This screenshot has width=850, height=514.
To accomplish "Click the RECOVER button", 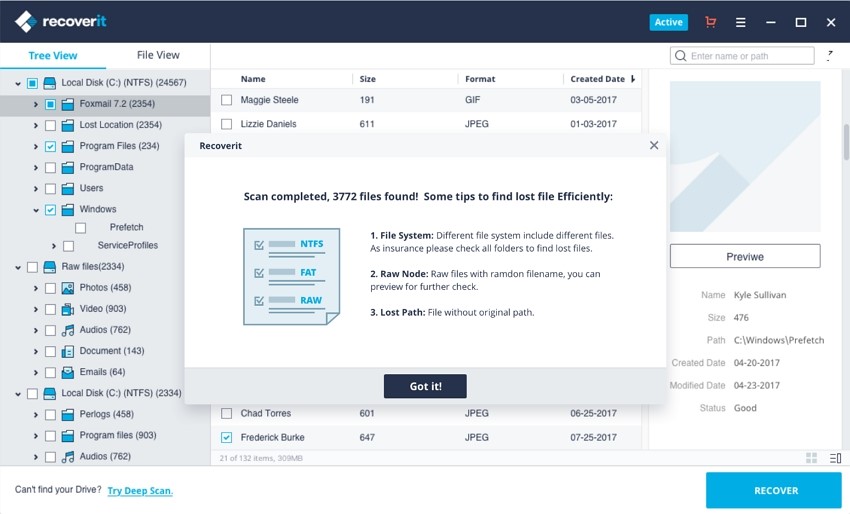I will tap(774, 490).
